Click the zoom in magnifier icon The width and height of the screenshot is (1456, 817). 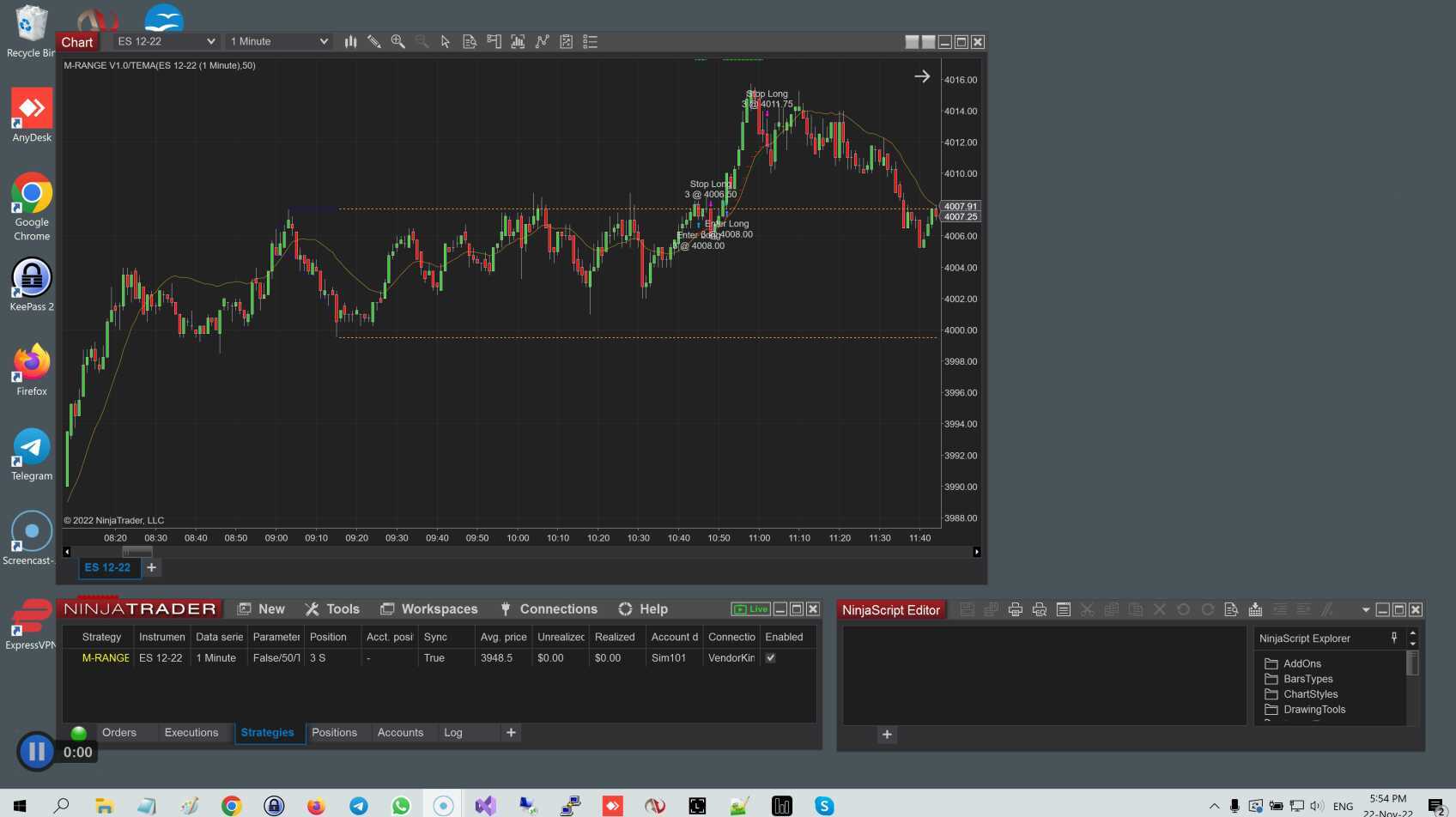tap(398, 41)
